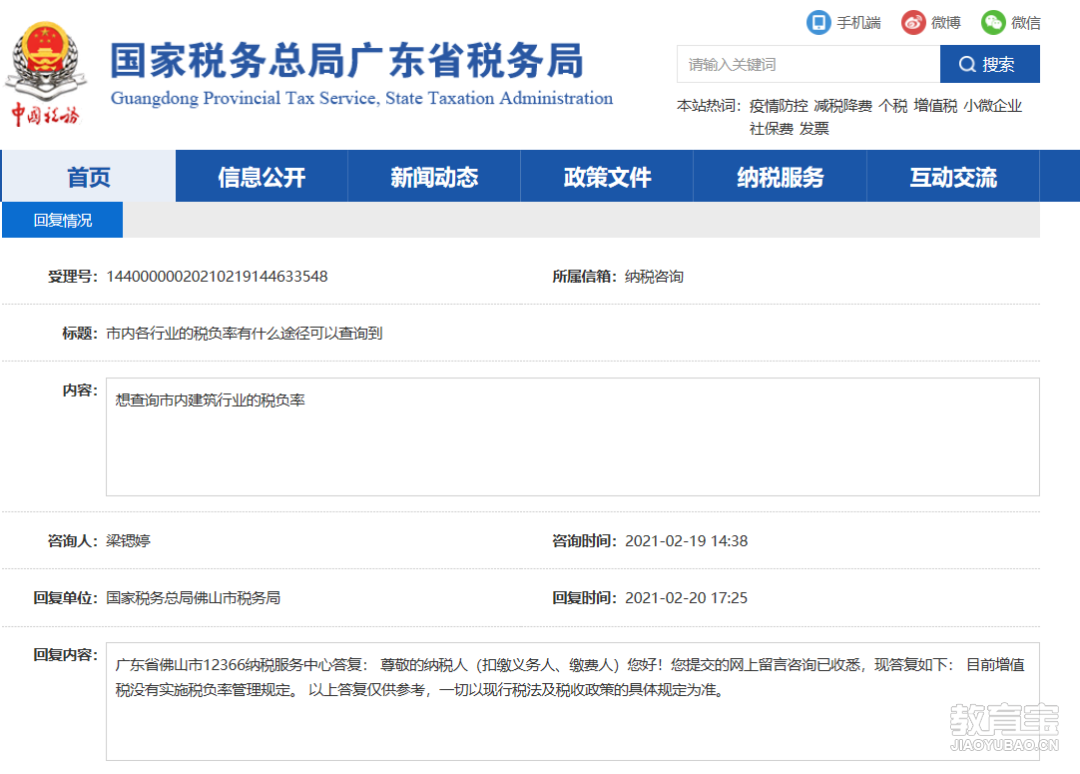Click inquiry time 2021-02-19 14:38
Image resolution: width=1080 pixels, height=774 pixels.
pyautogui.click(x=686, y=541)
